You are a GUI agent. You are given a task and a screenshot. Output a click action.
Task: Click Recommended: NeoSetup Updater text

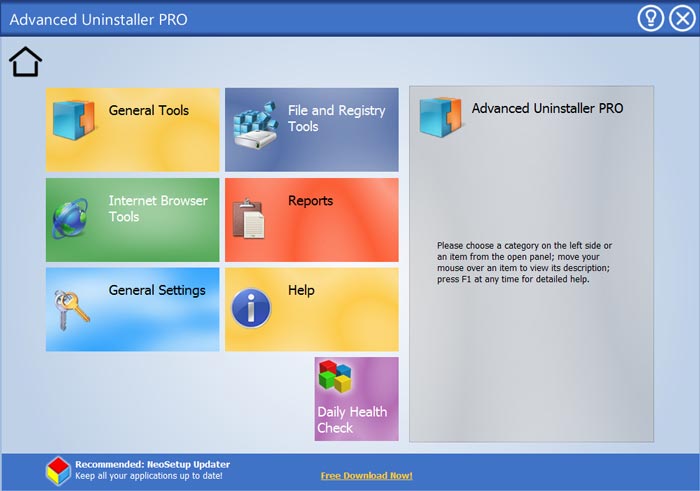[x=153, y=464]
